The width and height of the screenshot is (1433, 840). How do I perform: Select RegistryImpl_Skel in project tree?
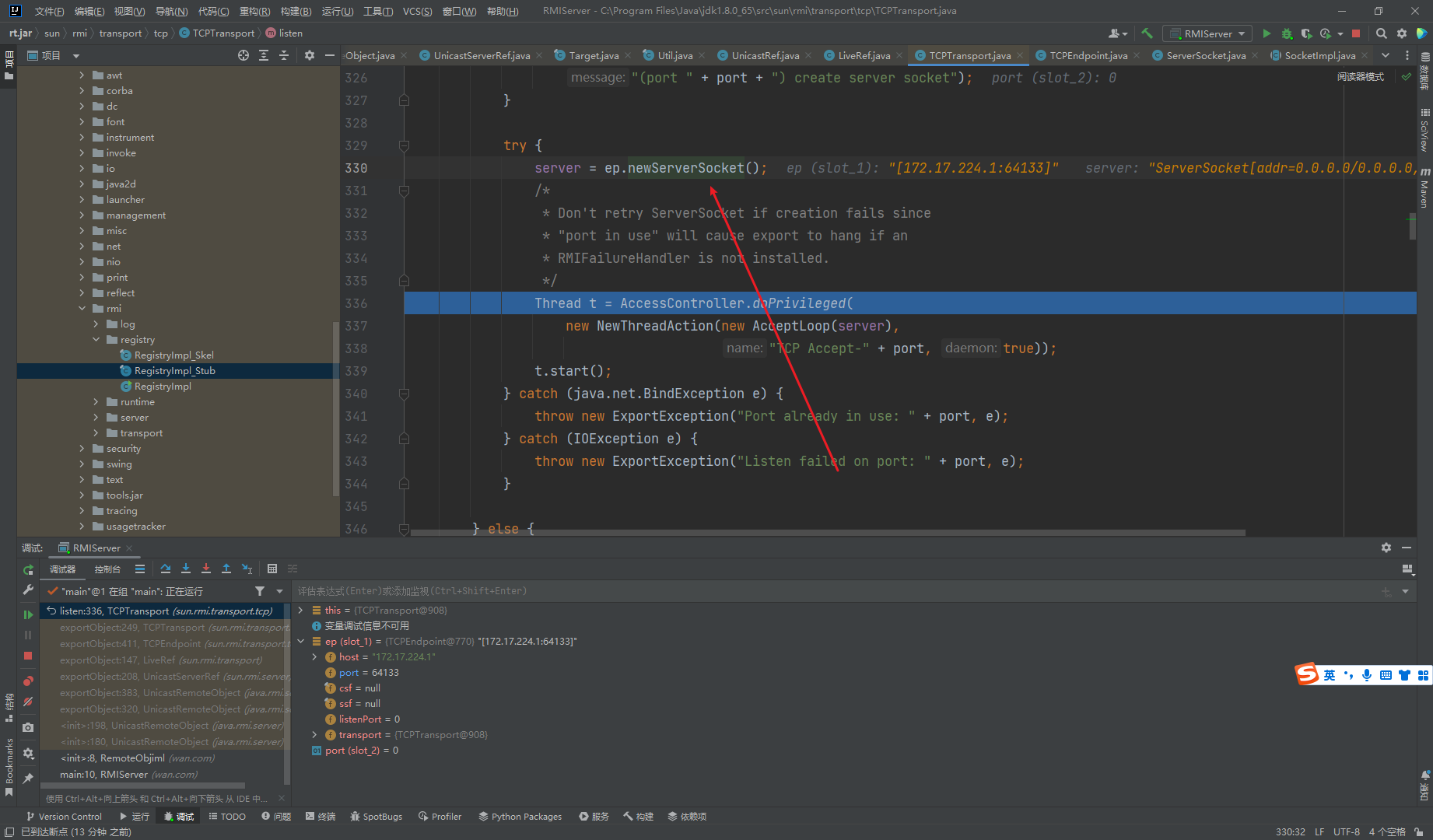pos(173,355)
